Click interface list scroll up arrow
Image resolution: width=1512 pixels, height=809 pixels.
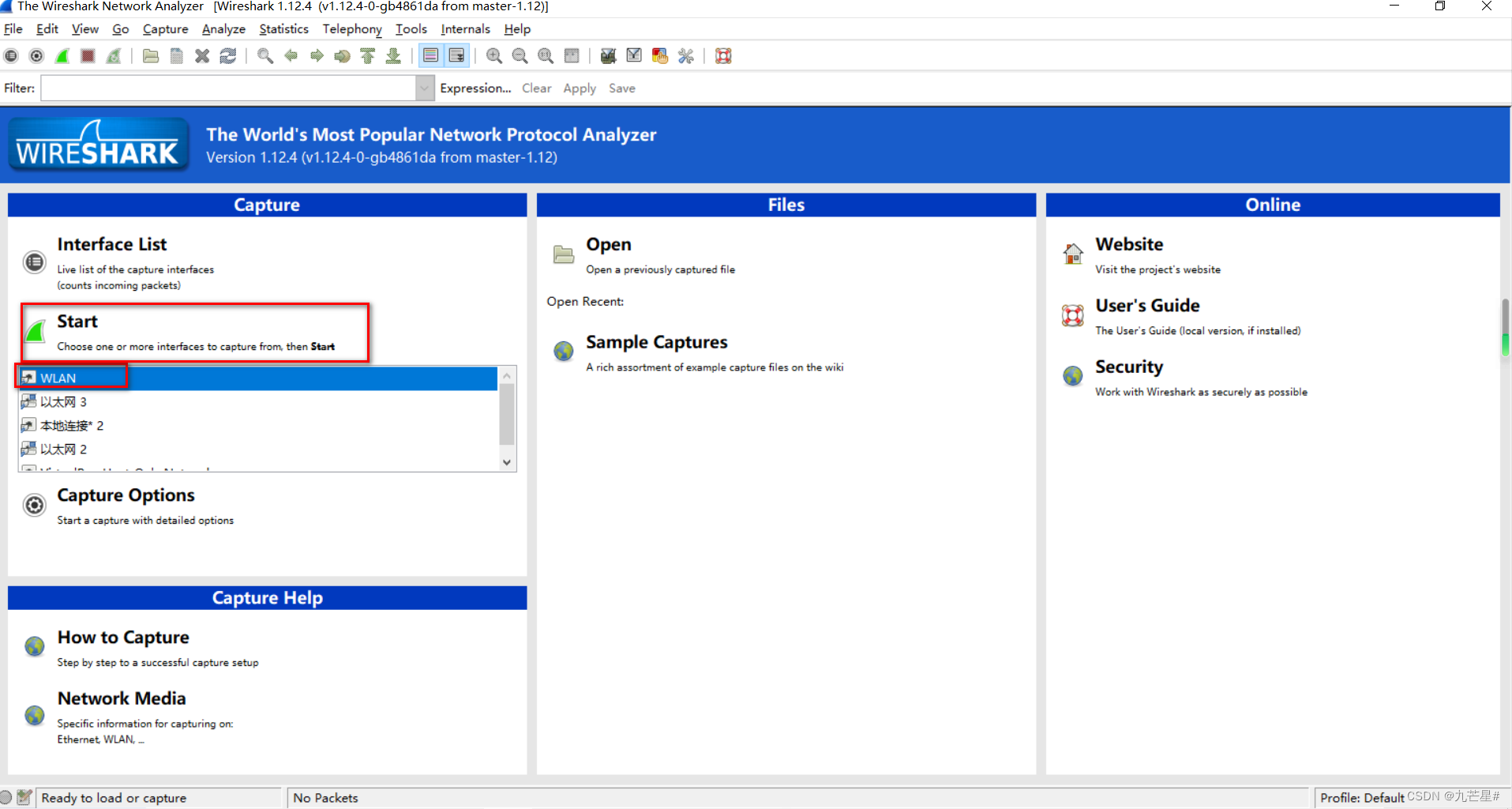[x=507, y=375]
